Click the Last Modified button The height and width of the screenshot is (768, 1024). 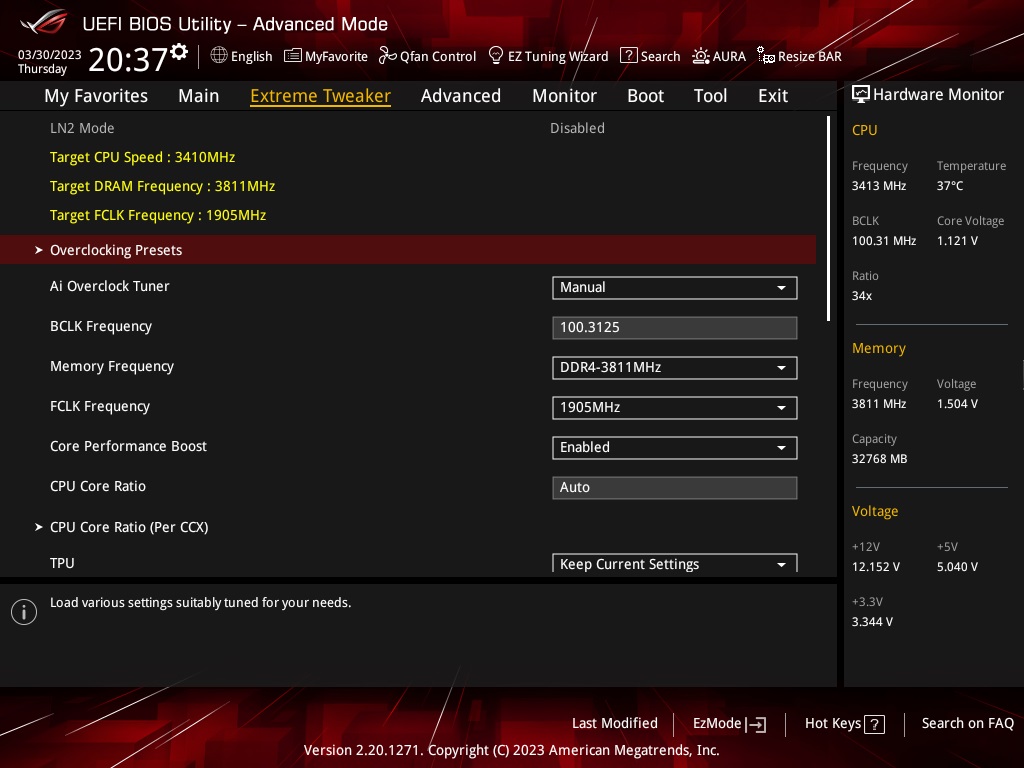(615, 724)
